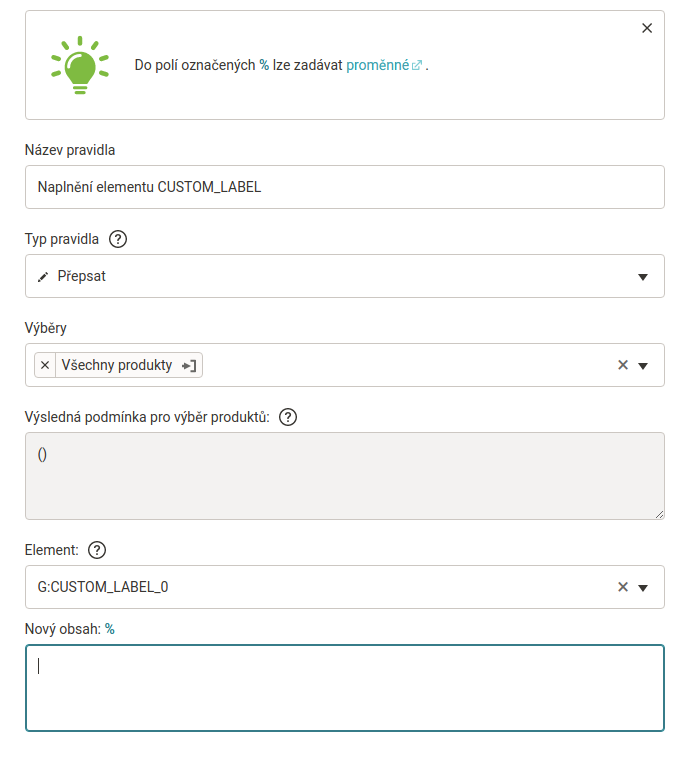The width and height of the screenshot is (685, 761).
Task: Open Všechny produkty via arrow icon
Action: click(x=188, y=365)
